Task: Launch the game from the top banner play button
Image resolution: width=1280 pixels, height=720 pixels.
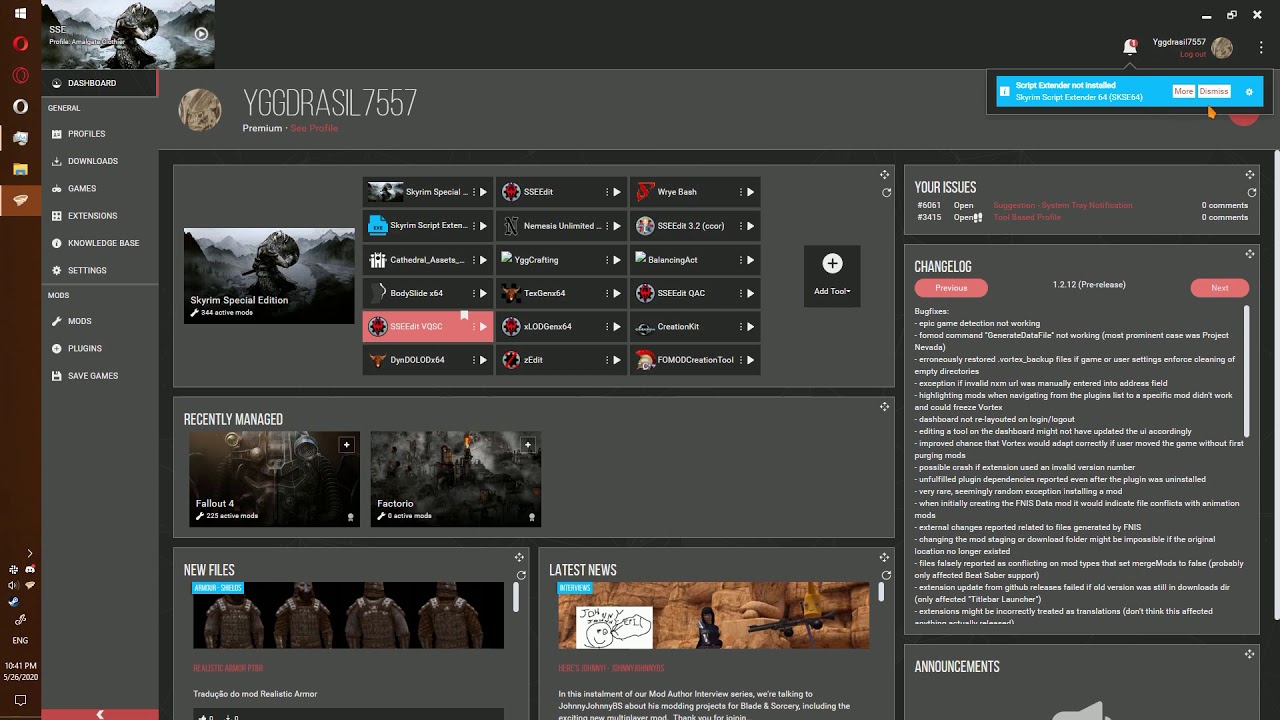Action: 201,34
